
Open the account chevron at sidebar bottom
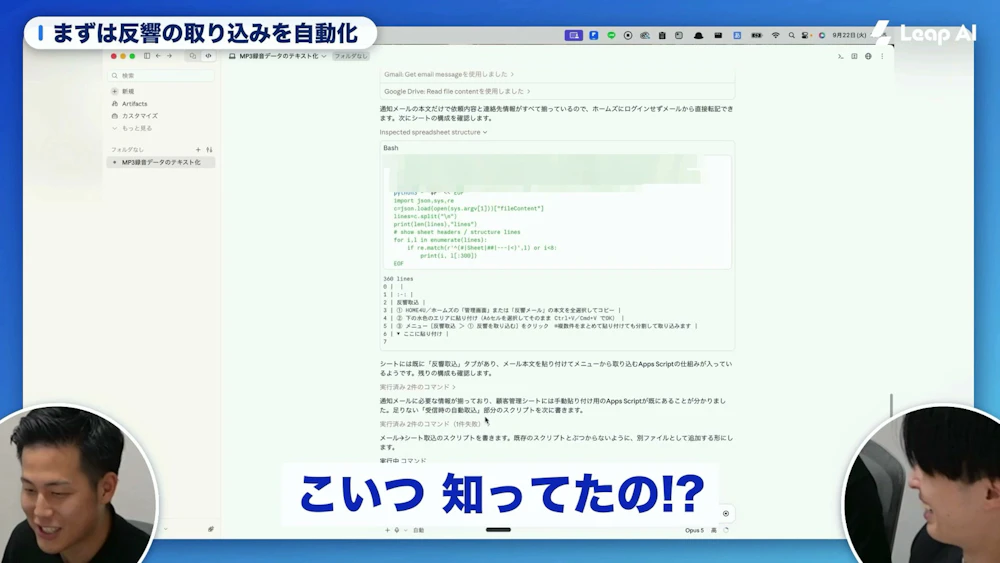166,529
